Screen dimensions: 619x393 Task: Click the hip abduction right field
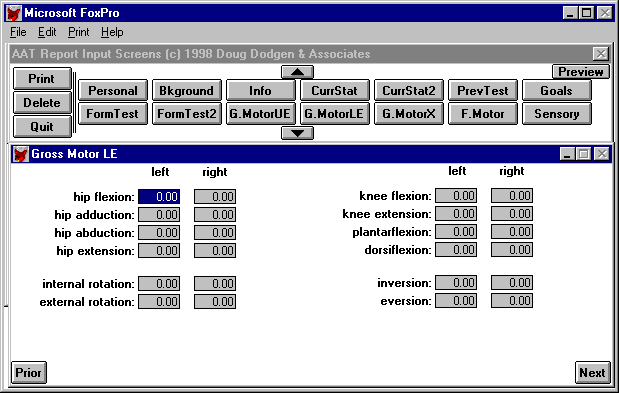(215, 233)
